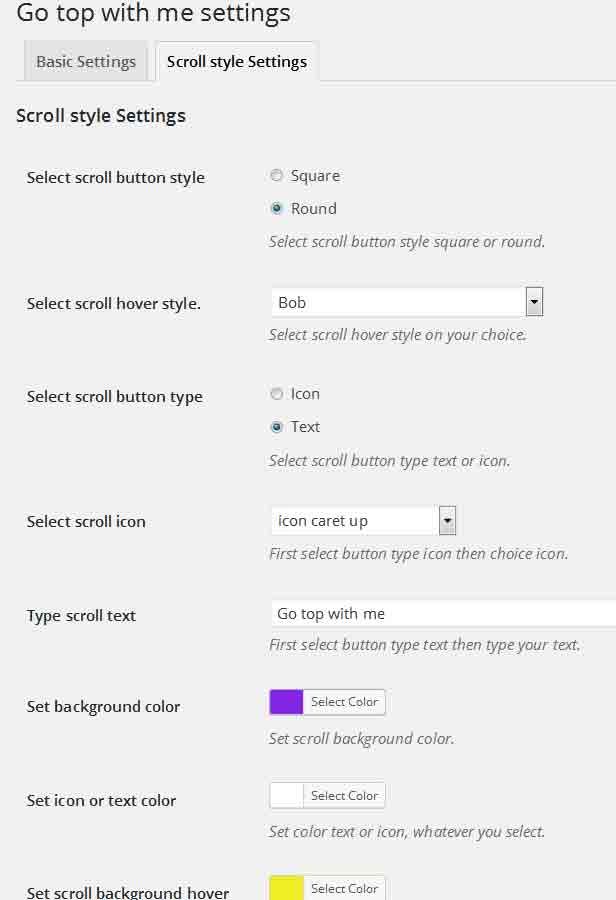The height and width of the screenshot is (900, 616).
Task: Click the icon caret up dropdown arrow
Action: pyautogui.click(x=448, y=521)
